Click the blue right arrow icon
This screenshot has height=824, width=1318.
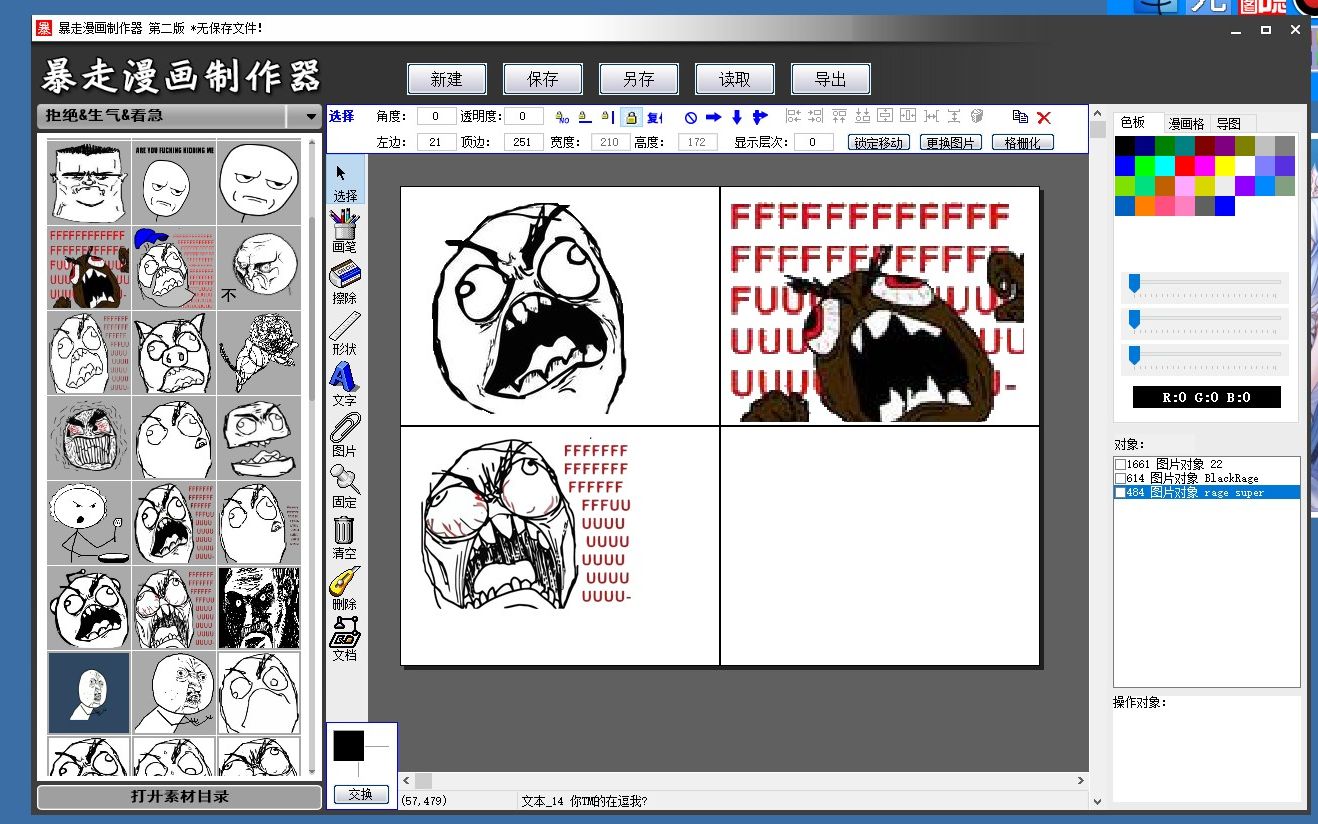coord(714,117)
